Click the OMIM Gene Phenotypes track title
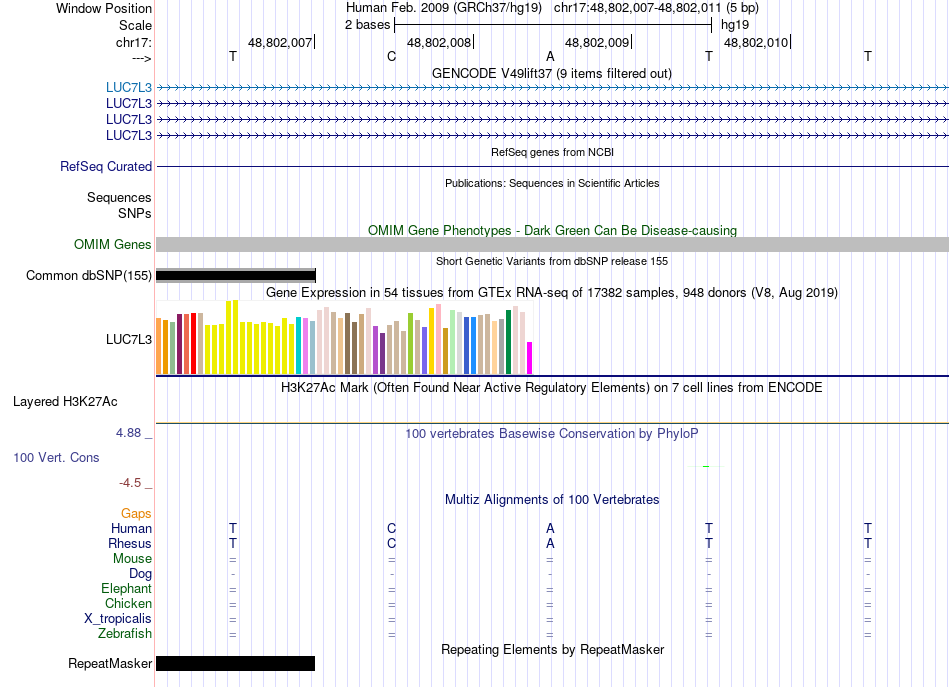This screenshot has width=950, height=687. (x=552, y=231)
